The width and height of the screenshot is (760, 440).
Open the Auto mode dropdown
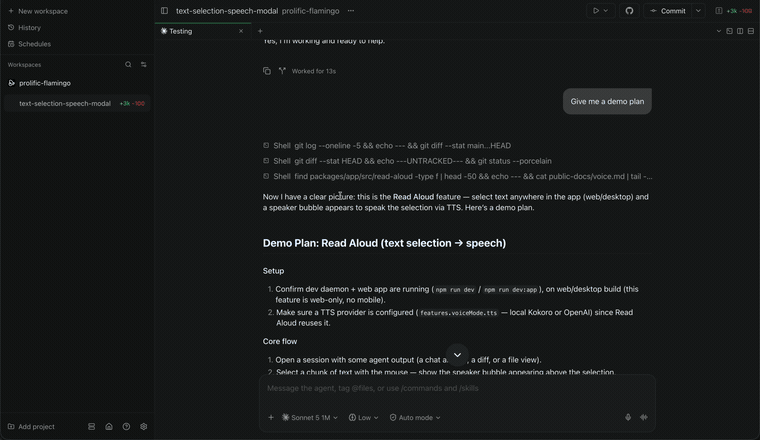pyautogui.click(x=415, y=417)
